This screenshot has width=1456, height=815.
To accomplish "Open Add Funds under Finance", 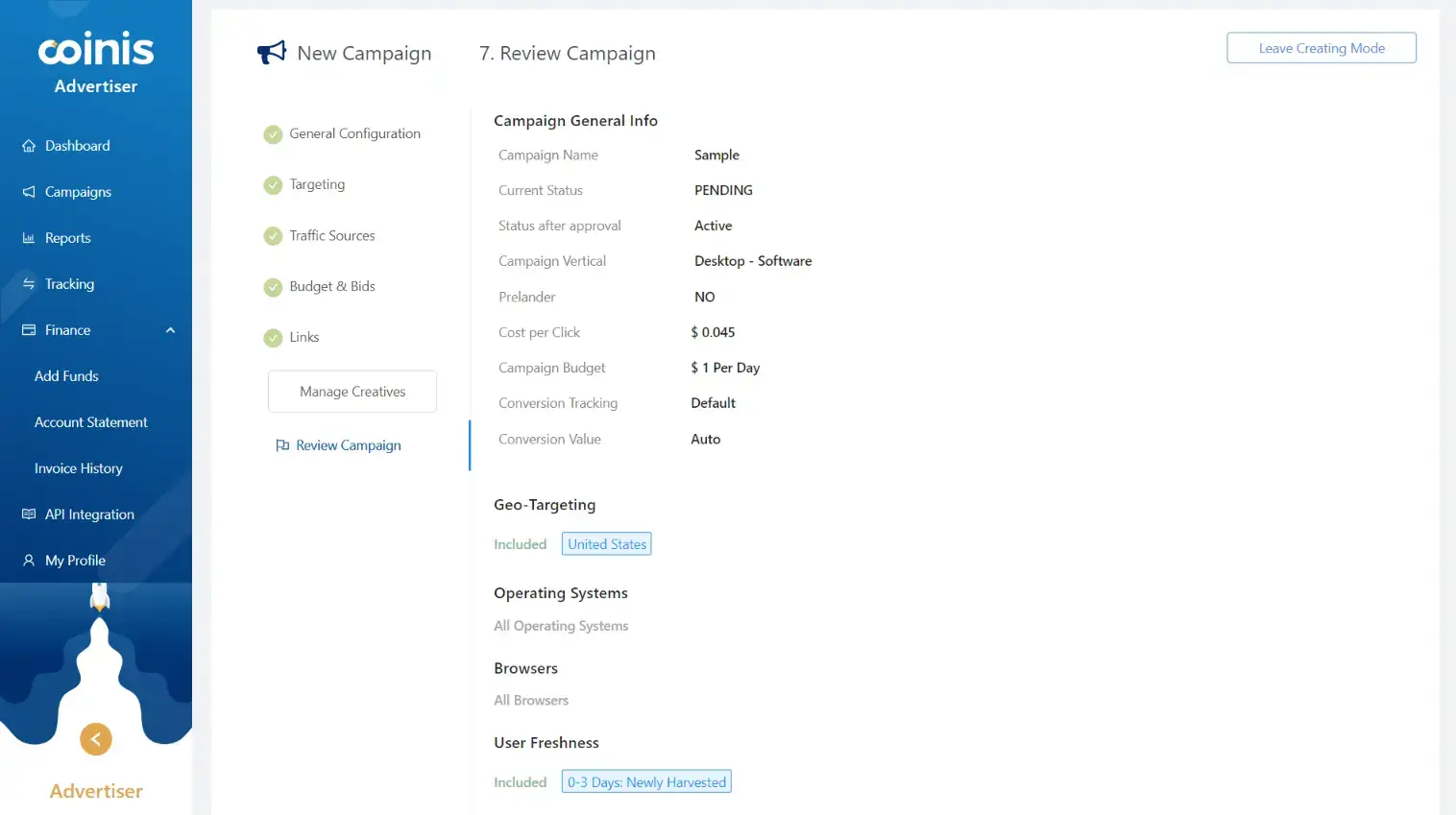I will (66, 376).
